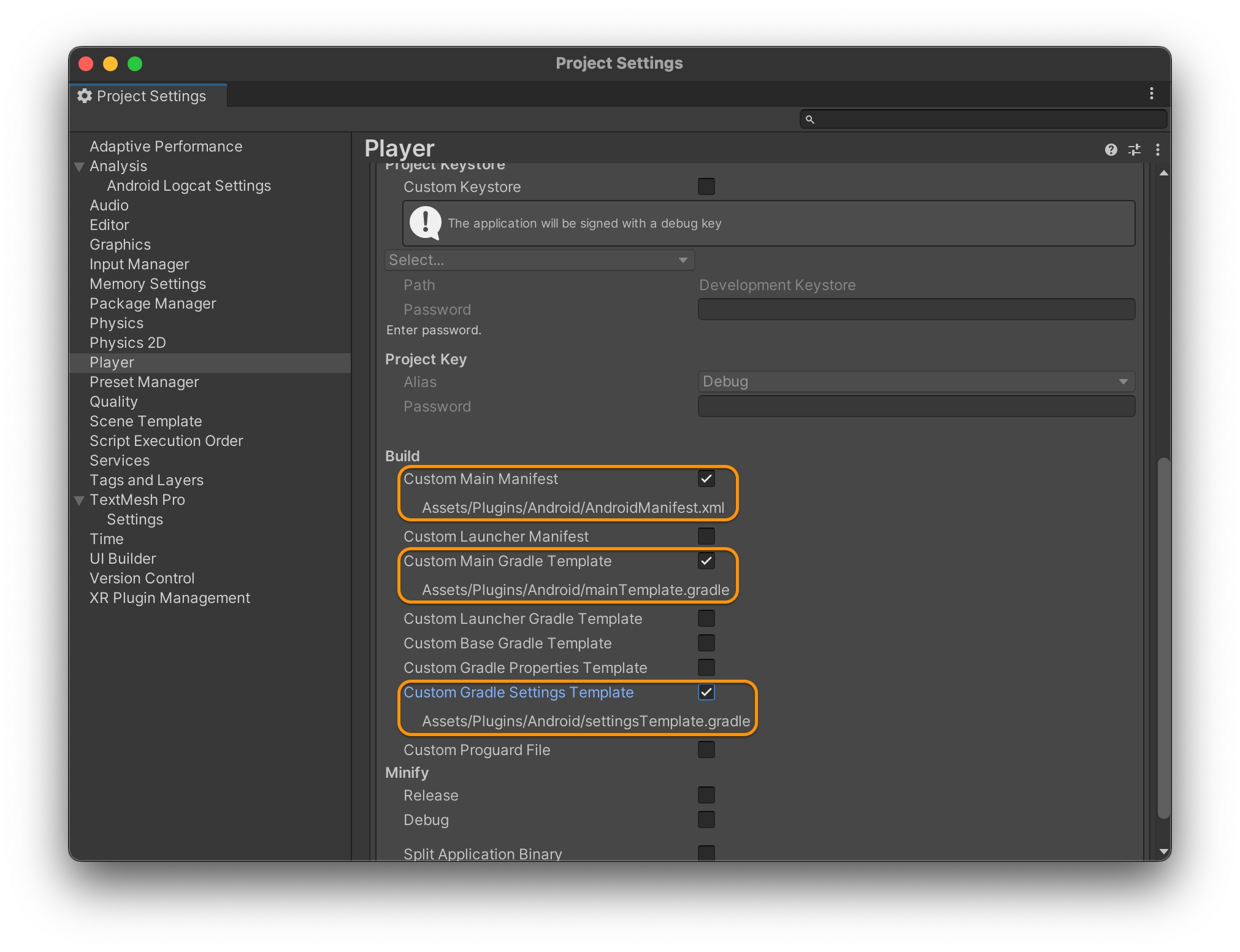Open the keystore Select... dropdown

538,260
